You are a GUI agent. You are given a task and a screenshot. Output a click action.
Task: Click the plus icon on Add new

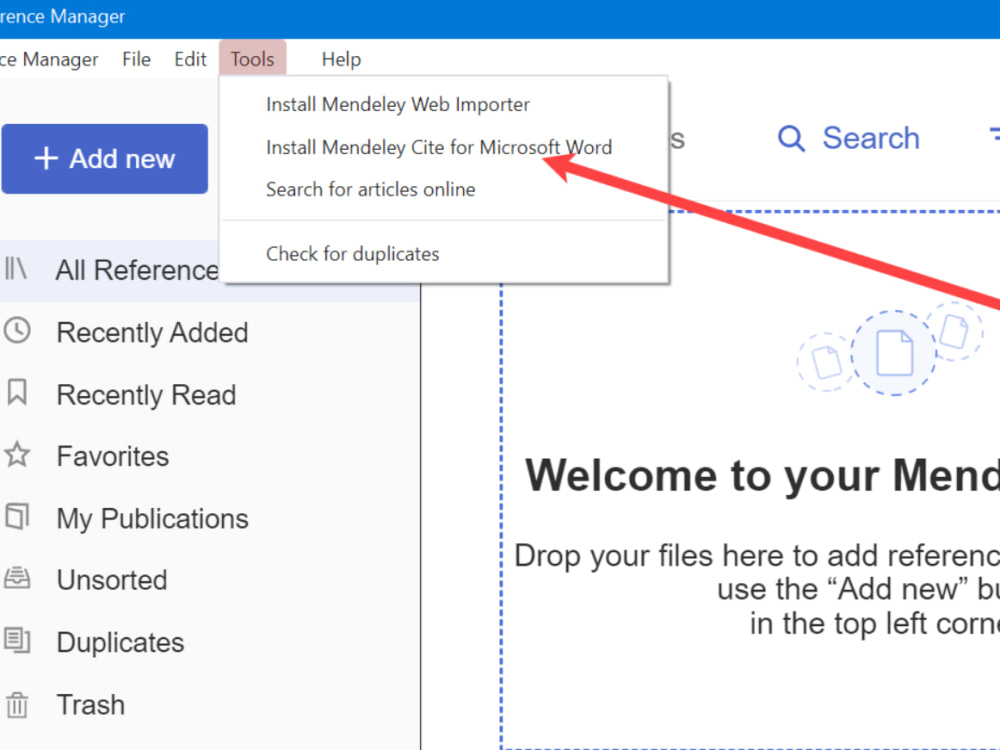46,159
